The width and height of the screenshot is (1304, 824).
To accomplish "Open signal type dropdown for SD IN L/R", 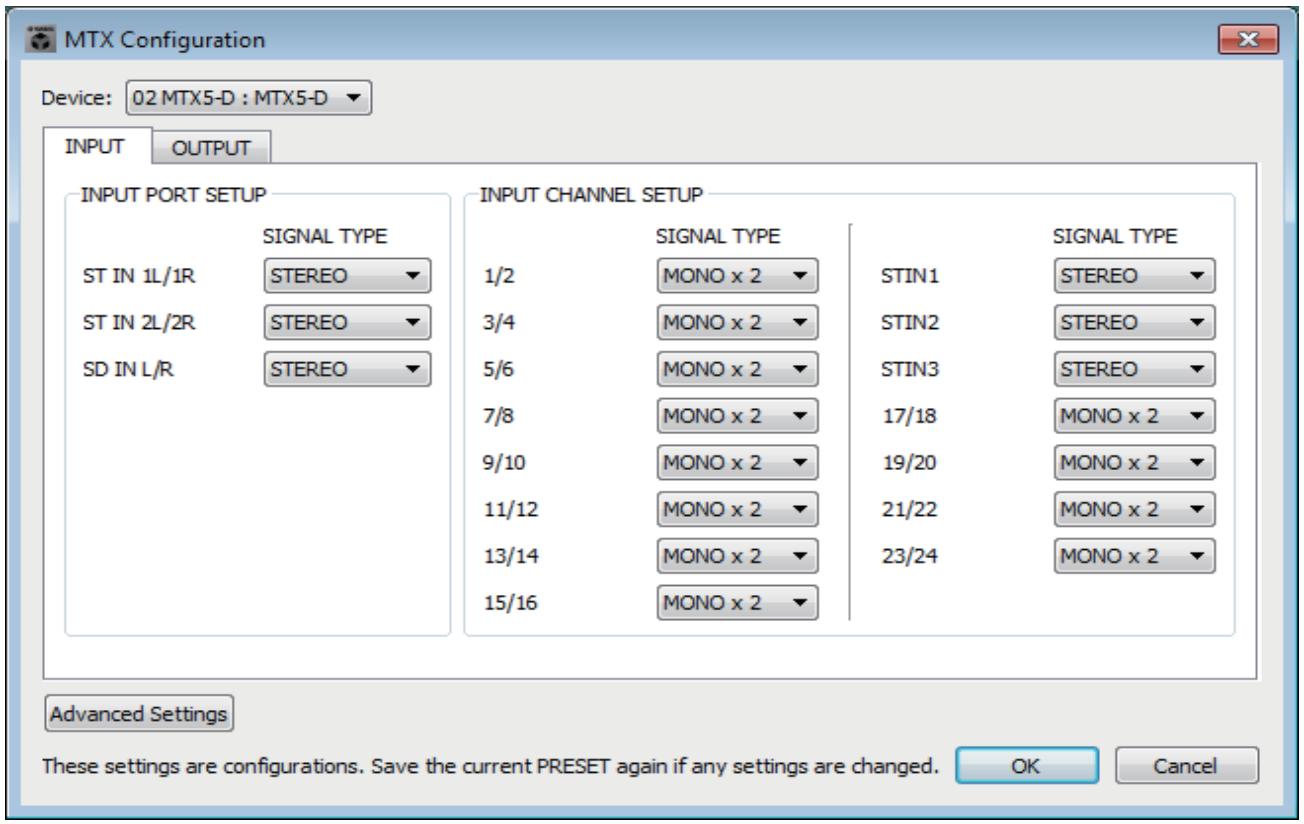I will (x=346, y=368).
